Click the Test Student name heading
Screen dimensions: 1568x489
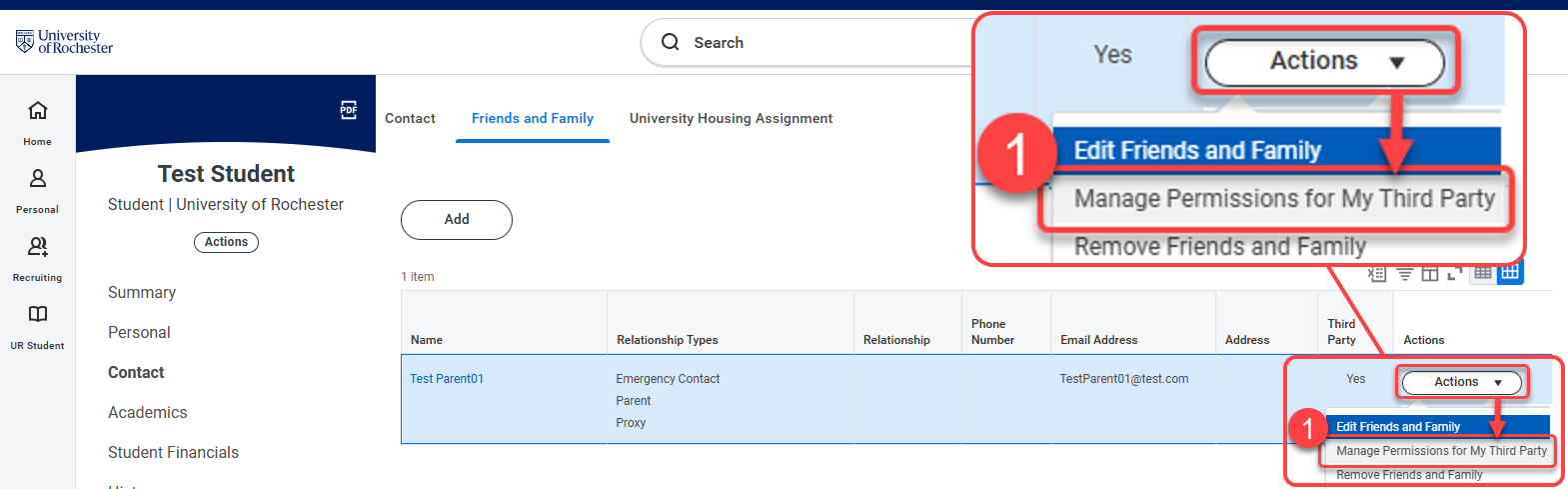coord(226,174)
